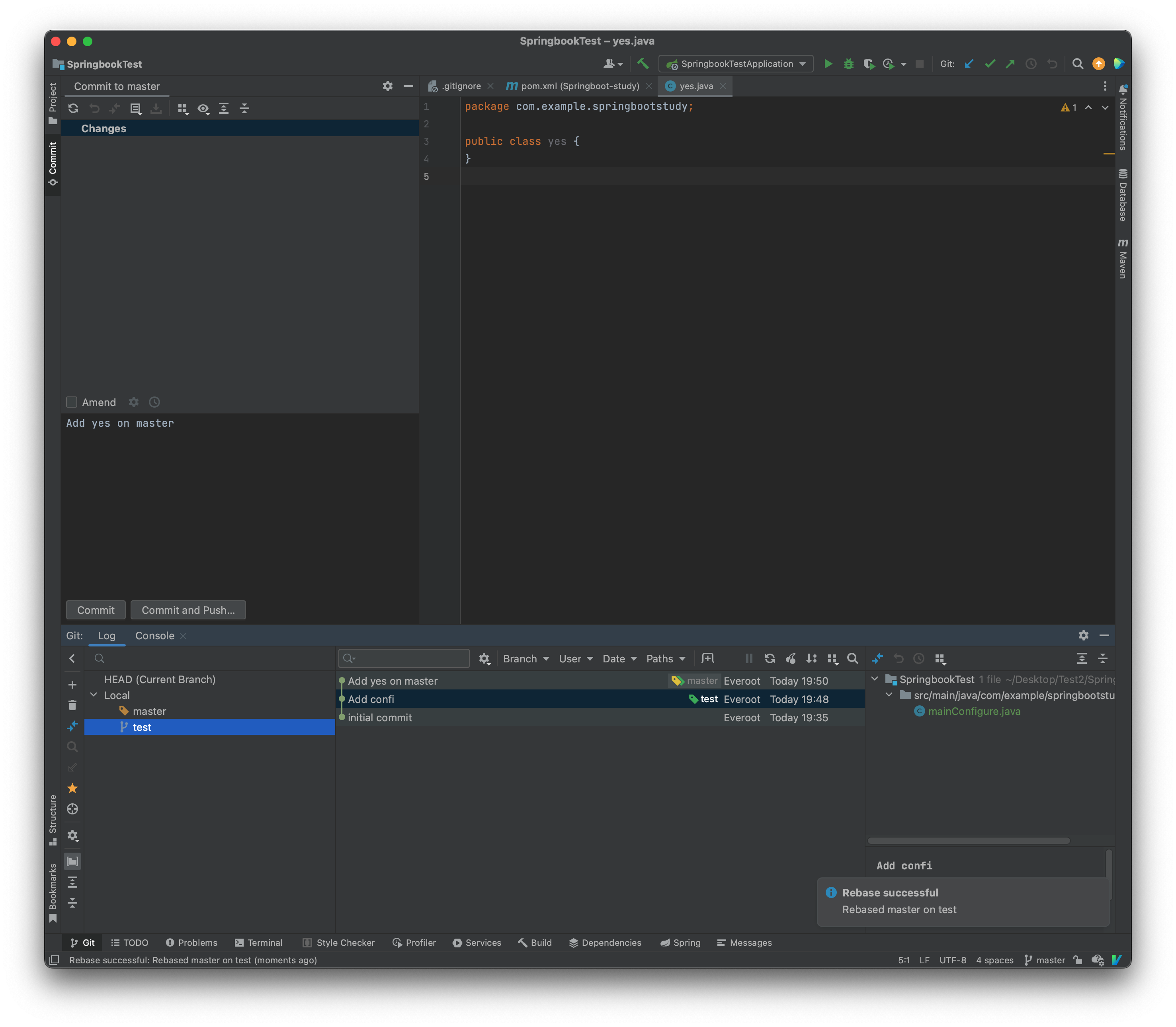Expand all items in the Changes toolbar

[224, 108]
